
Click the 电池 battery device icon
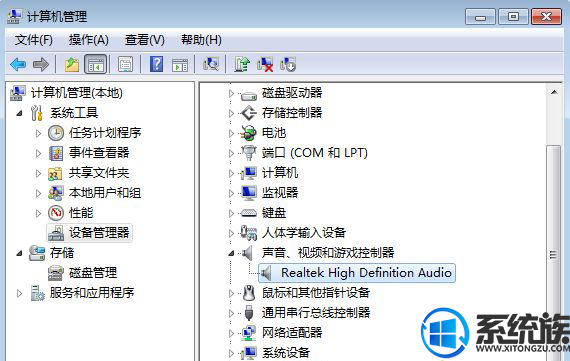(x=248, y=133)
